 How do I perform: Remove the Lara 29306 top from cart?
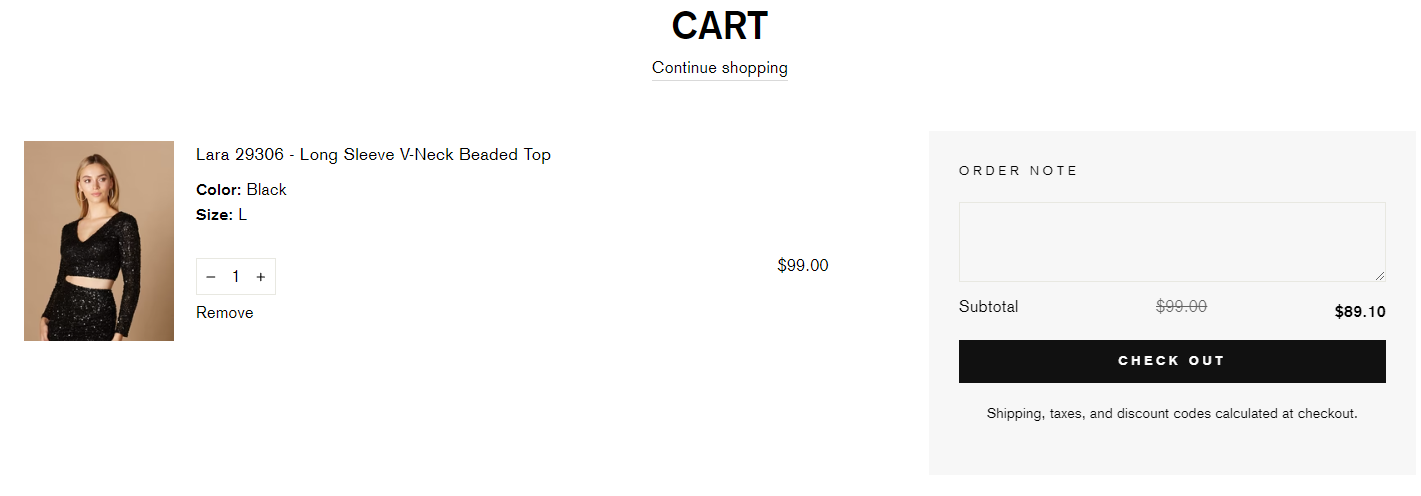tap(224, 313)
